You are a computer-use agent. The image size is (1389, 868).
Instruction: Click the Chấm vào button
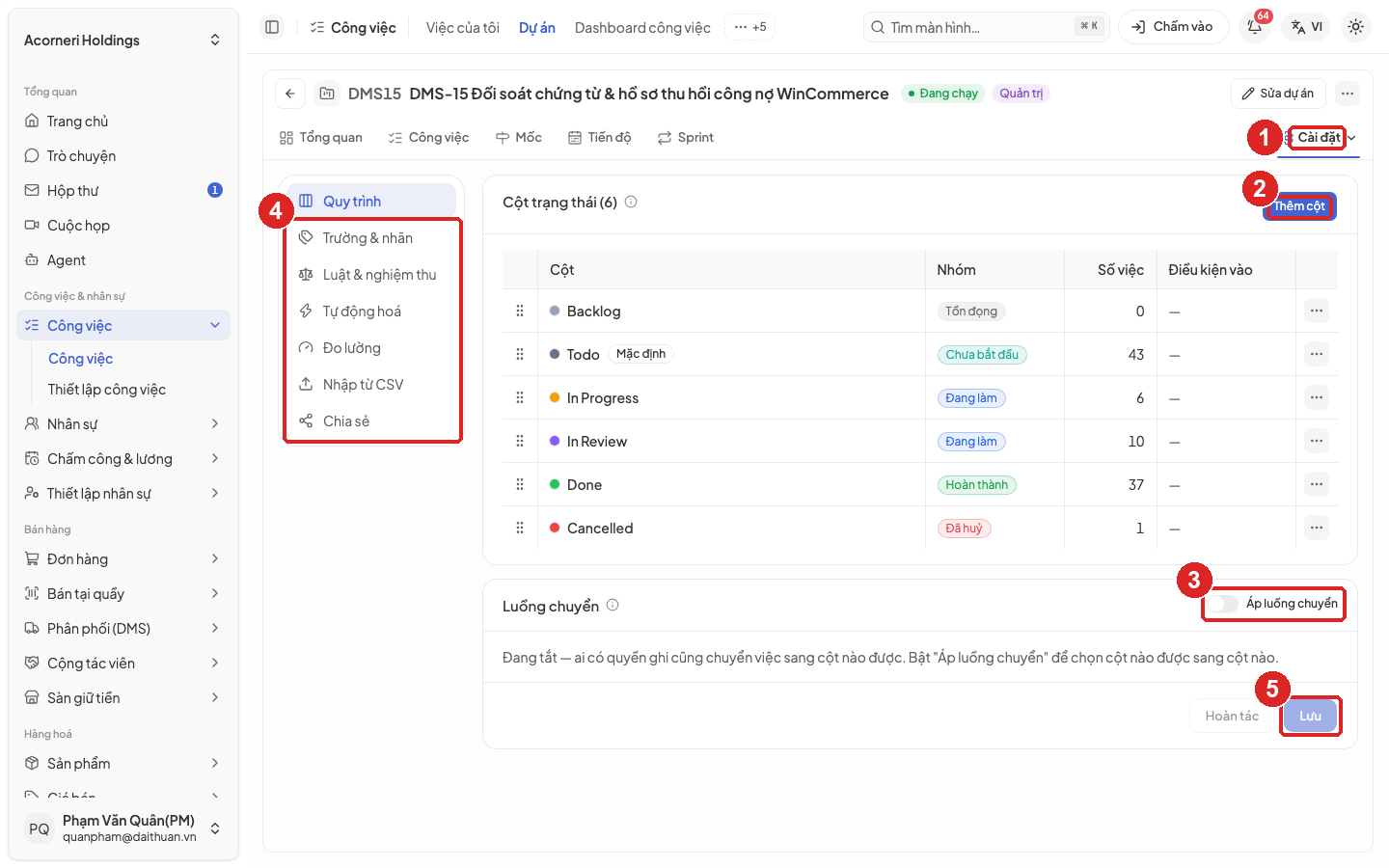point(1173,27)
